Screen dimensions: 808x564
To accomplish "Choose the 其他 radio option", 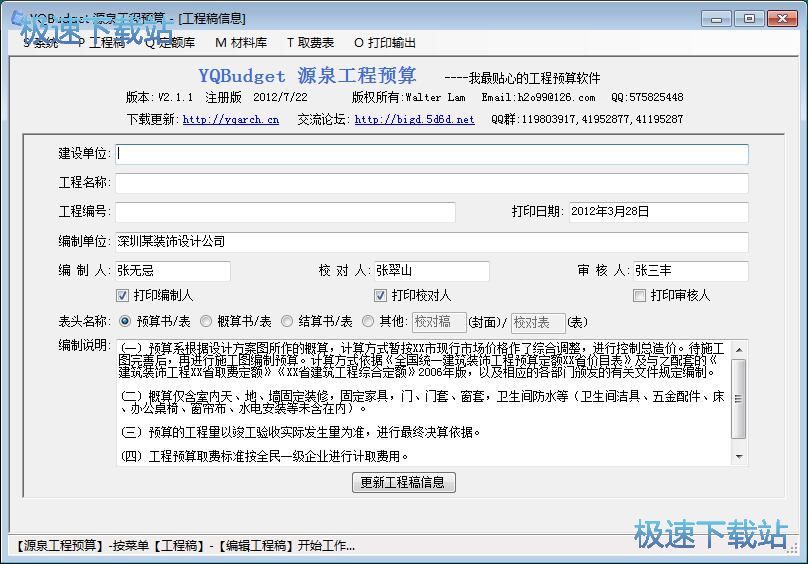I will coord(368,322).
